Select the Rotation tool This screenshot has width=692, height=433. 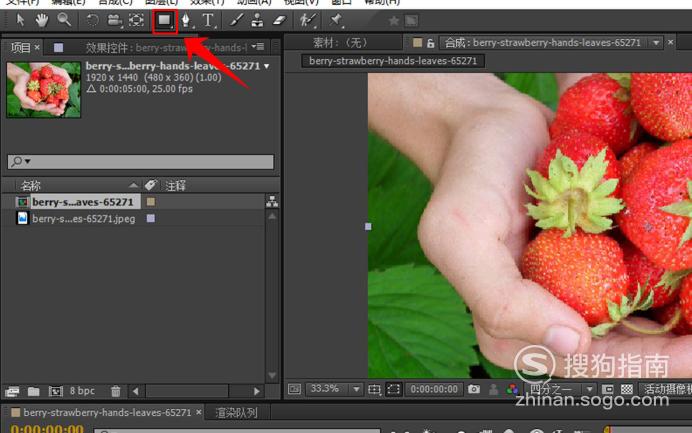pos(92,20)
